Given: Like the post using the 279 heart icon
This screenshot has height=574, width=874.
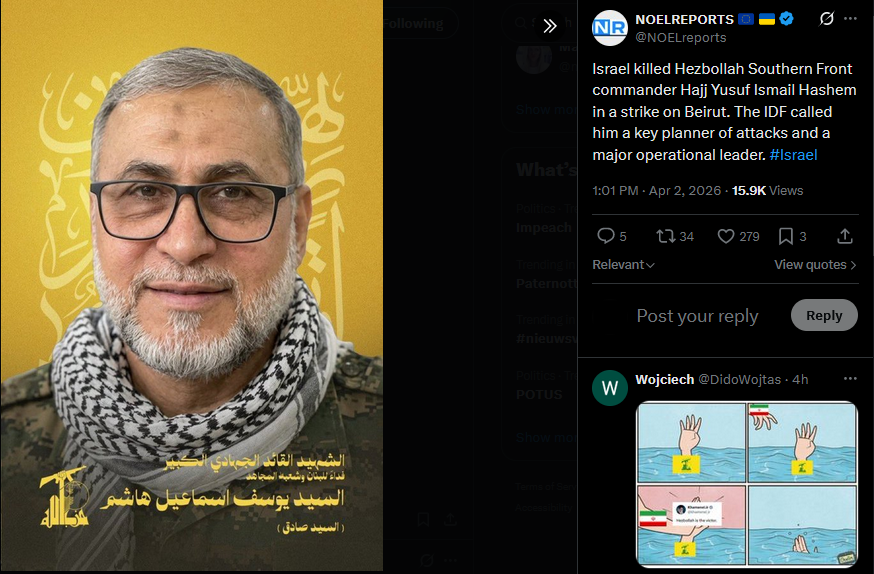Looking at the screenshot, I should 738,236.
